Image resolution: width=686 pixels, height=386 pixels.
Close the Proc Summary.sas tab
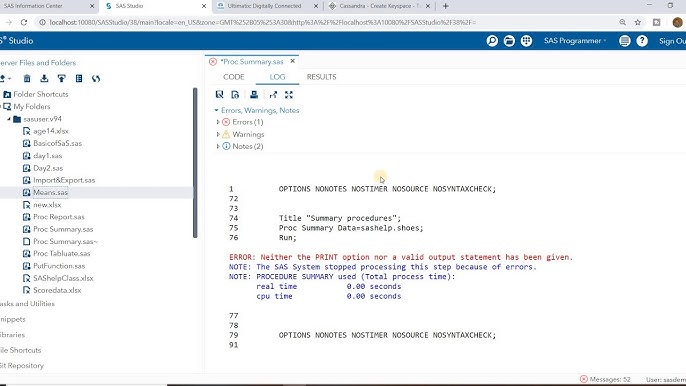click(x=293, y=61)
